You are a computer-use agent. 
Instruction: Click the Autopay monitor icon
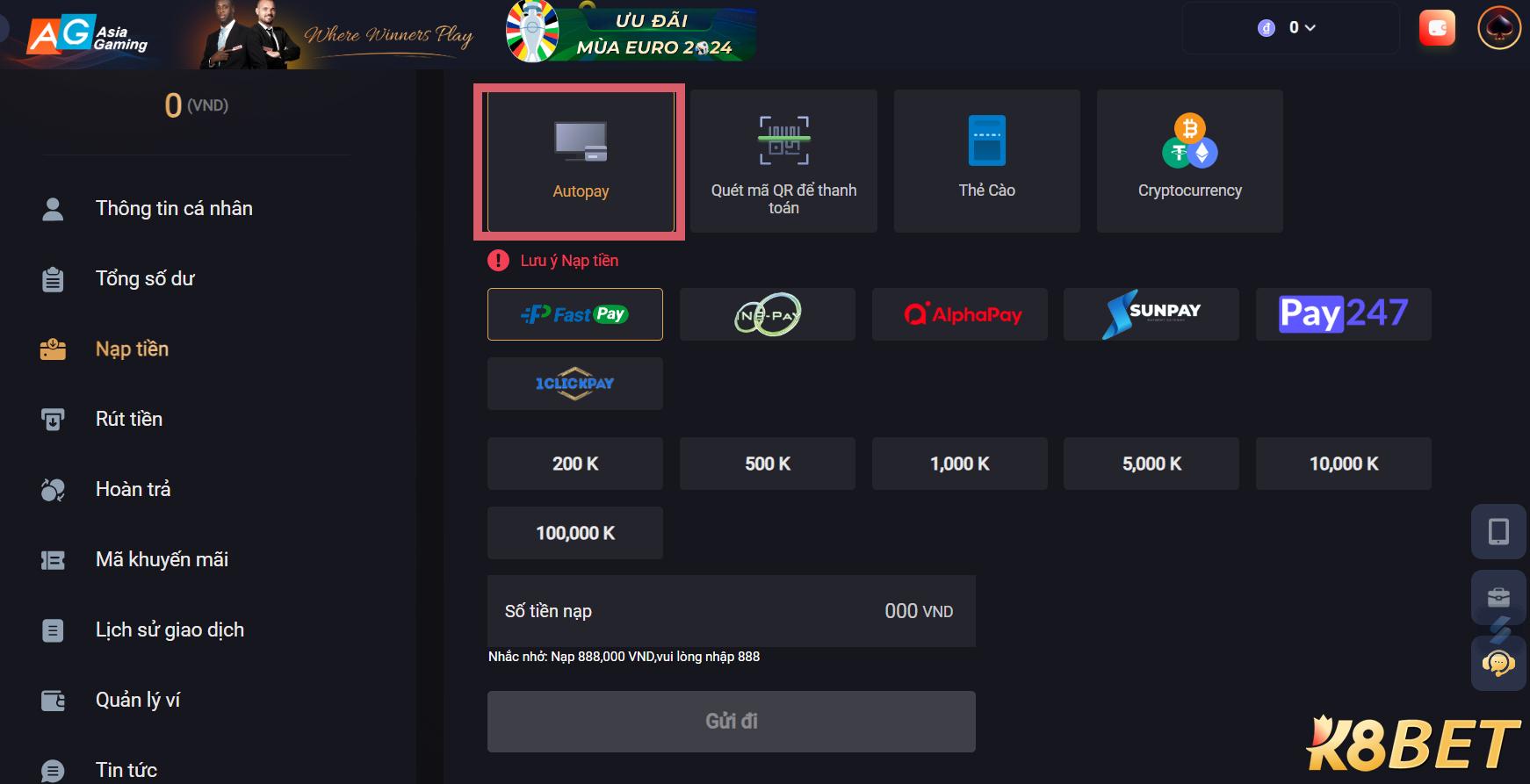pyautogui.click(x=581, y=141)
